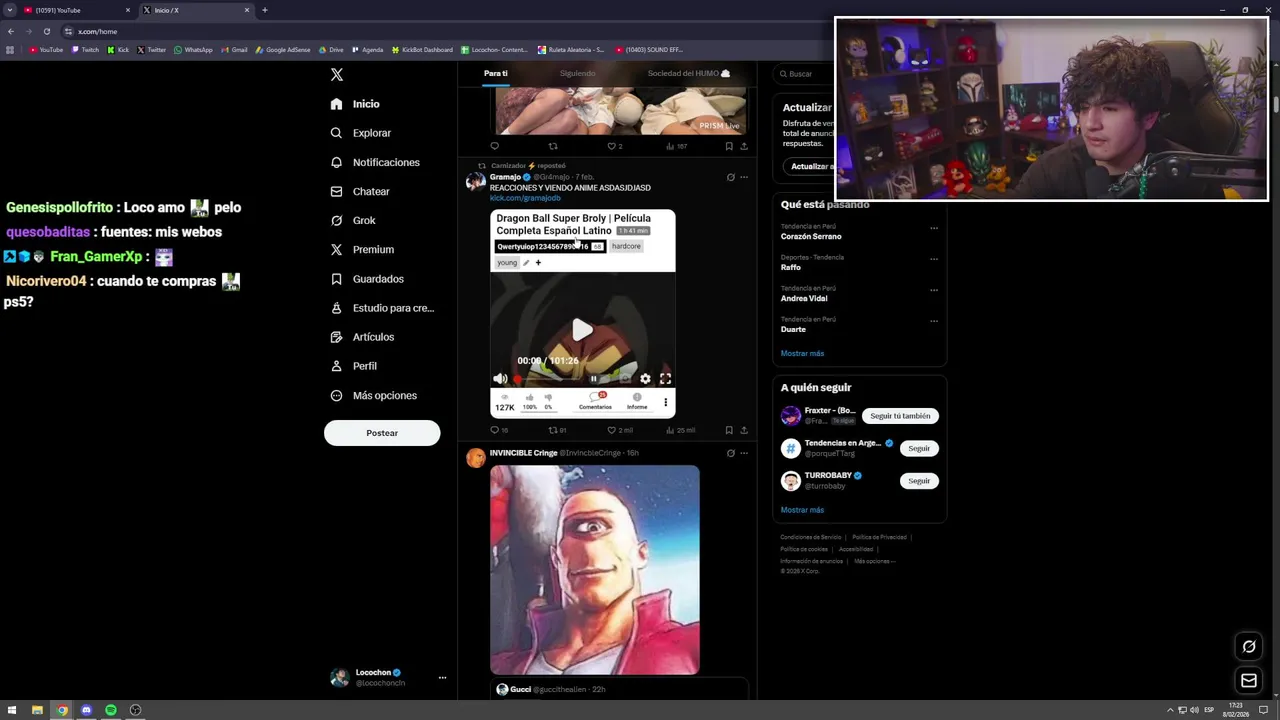
Task: Open the Dragon Ball Super Broly image
Action: pyautogui.click(x=583, y=313)
